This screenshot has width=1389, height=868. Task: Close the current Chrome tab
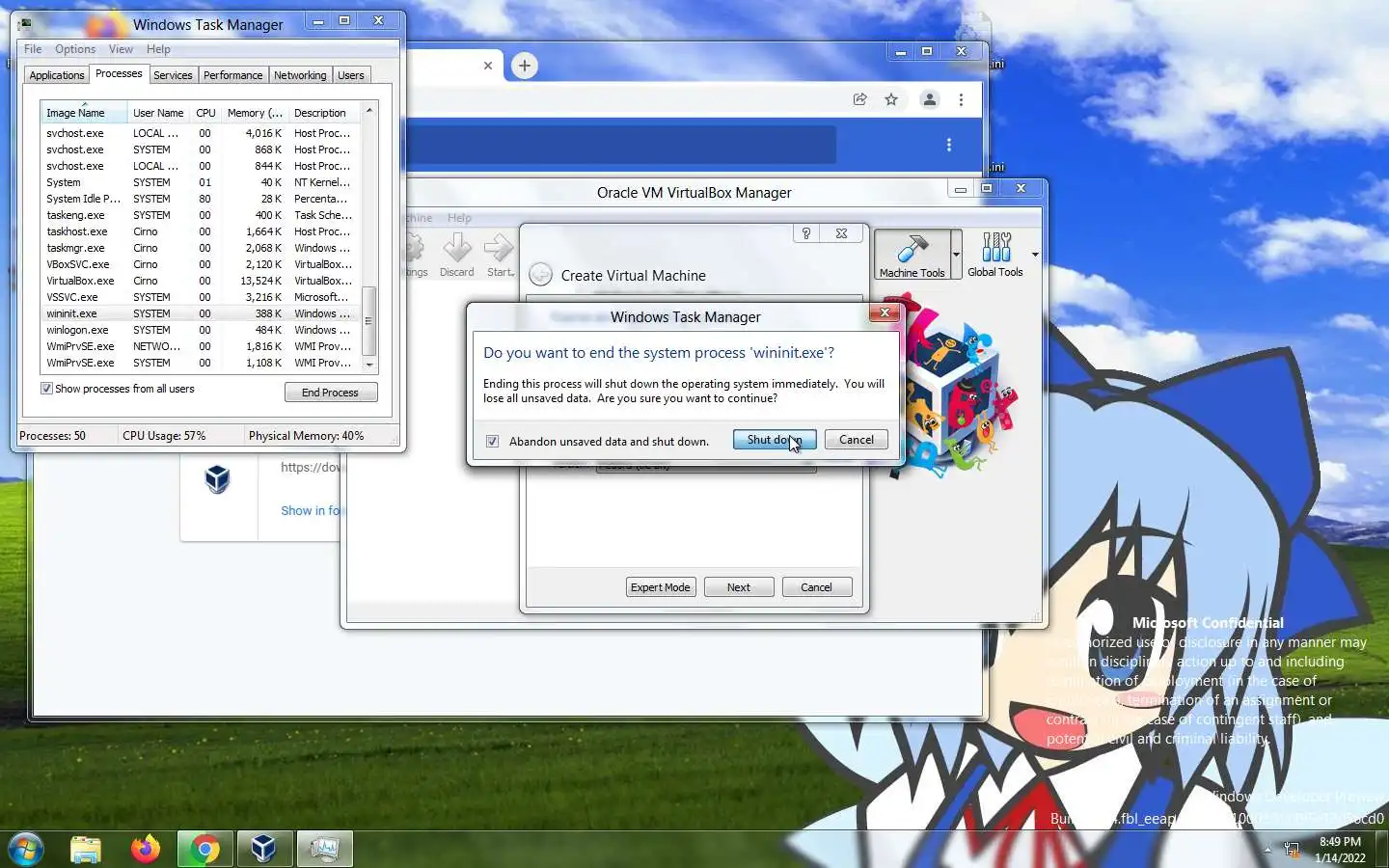[x=488, y=66]
